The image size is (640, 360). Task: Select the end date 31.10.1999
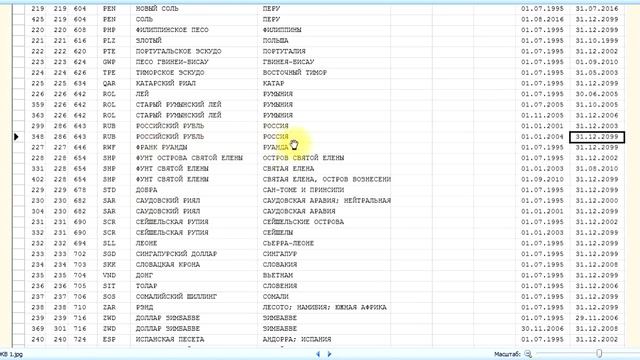tap(597, 40)
